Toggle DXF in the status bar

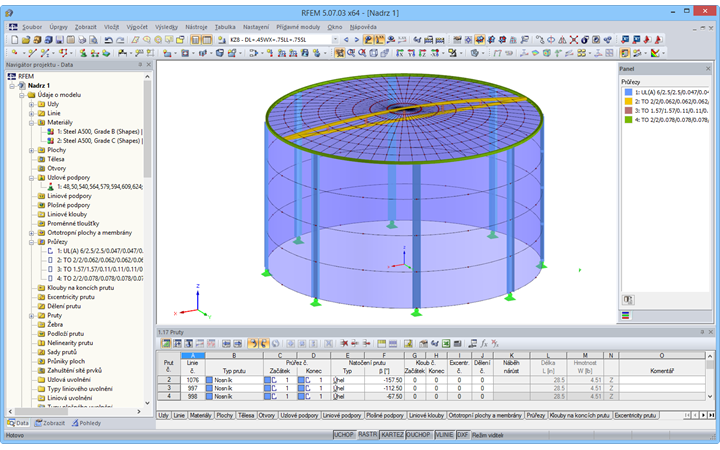coord(463,434)
